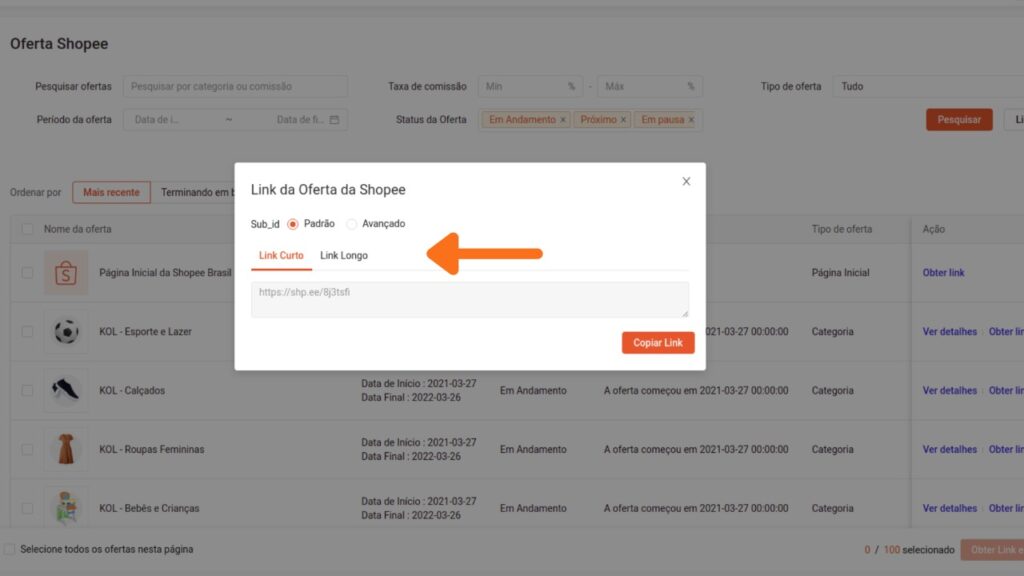
Task: Select the Avançado Sub_id radio option
Action: [351, 224]
